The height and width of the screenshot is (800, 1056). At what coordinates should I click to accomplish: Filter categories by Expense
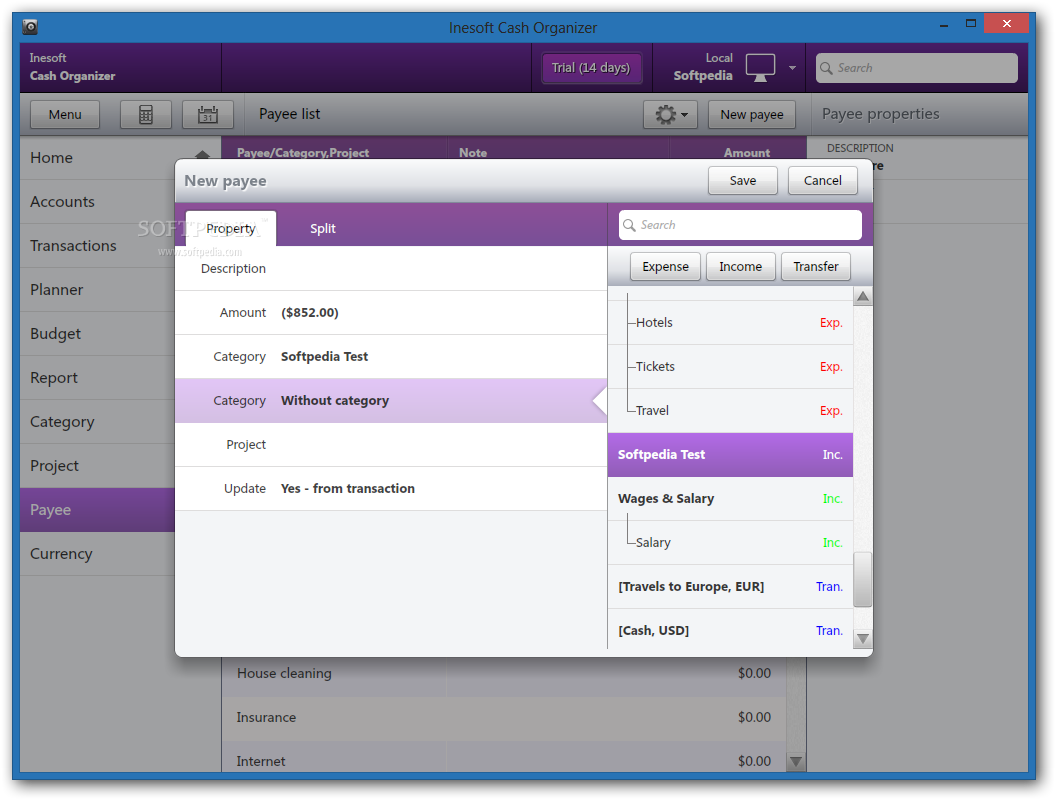click(665, 267)
